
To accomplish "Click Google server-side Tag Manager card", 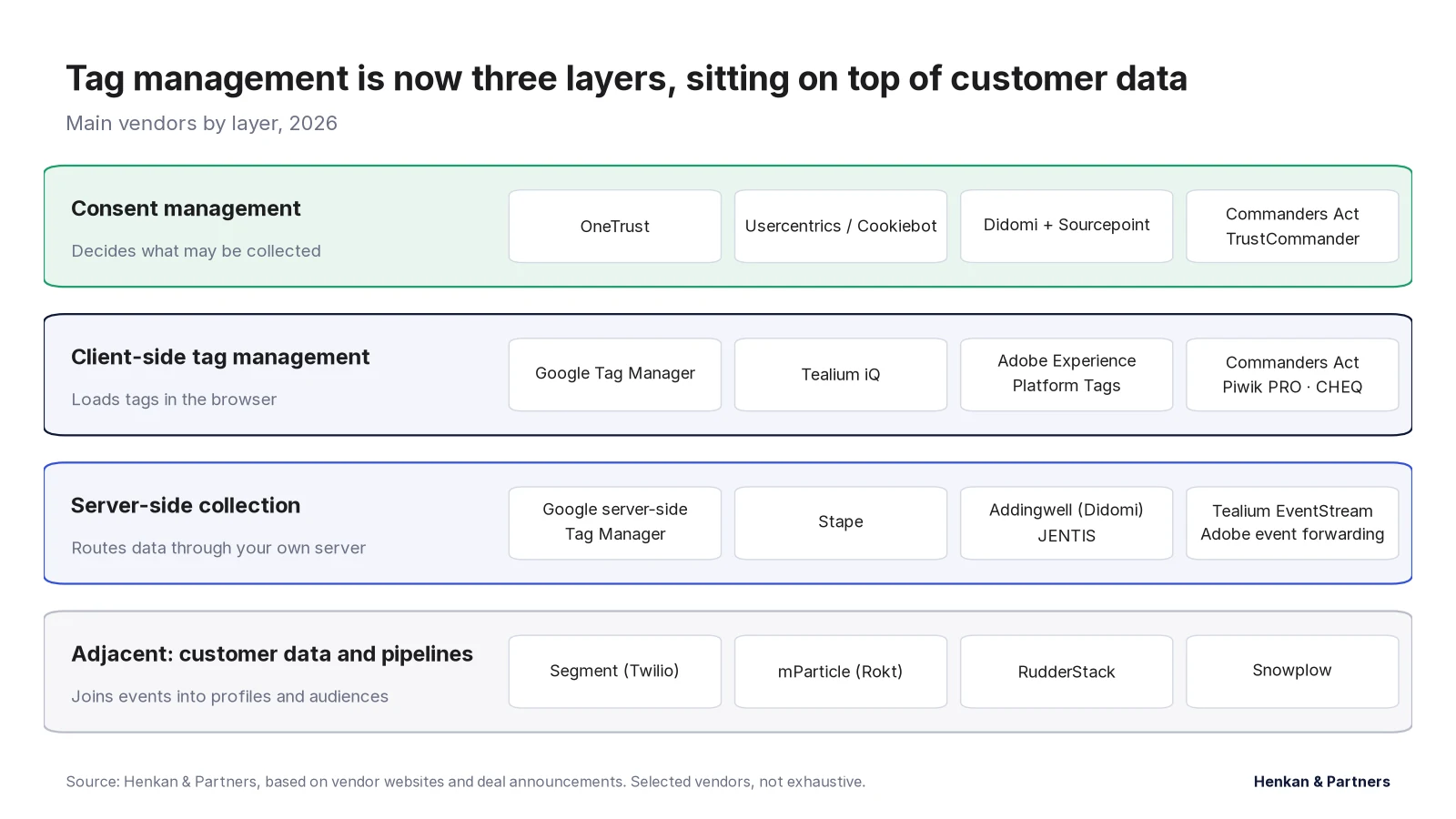I will coord(615,523).
